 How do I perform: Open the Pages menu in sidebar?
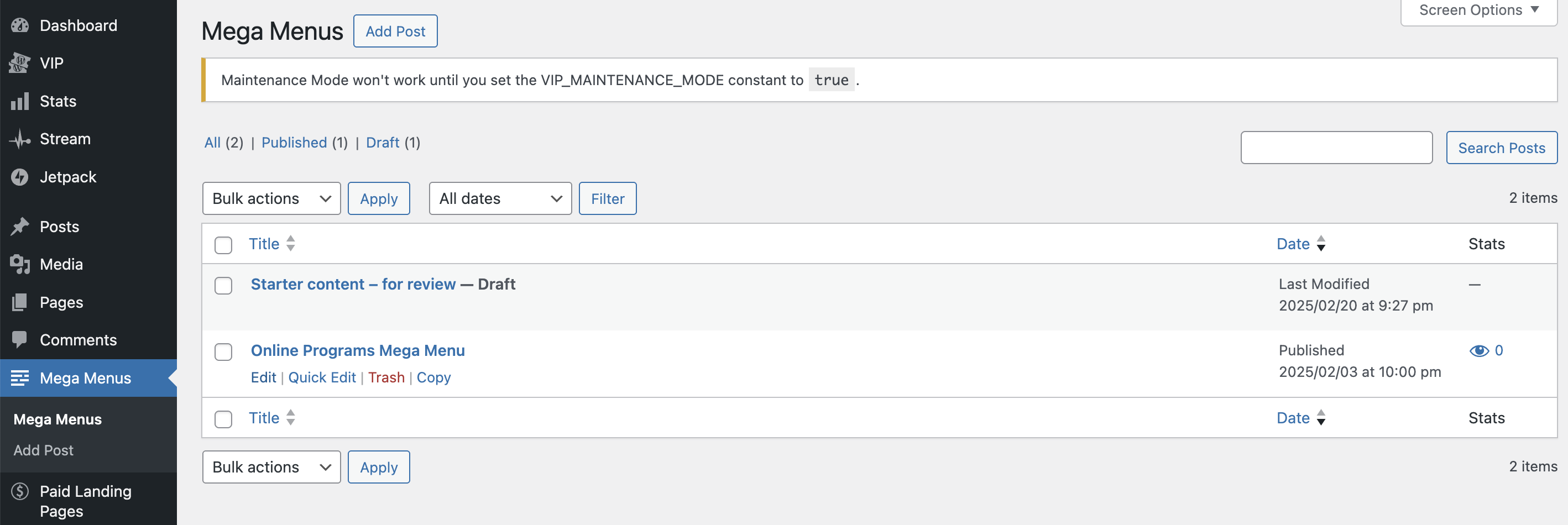coord(61,302)
